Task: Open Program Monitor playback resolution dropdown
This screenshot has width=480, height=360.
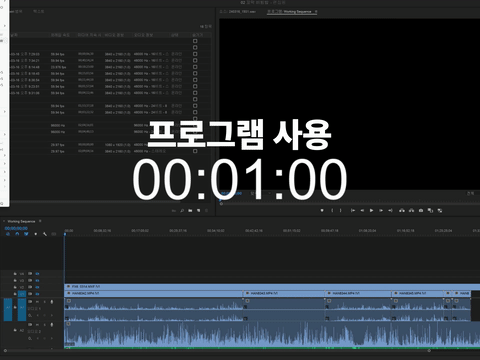Action: point(470,193)
